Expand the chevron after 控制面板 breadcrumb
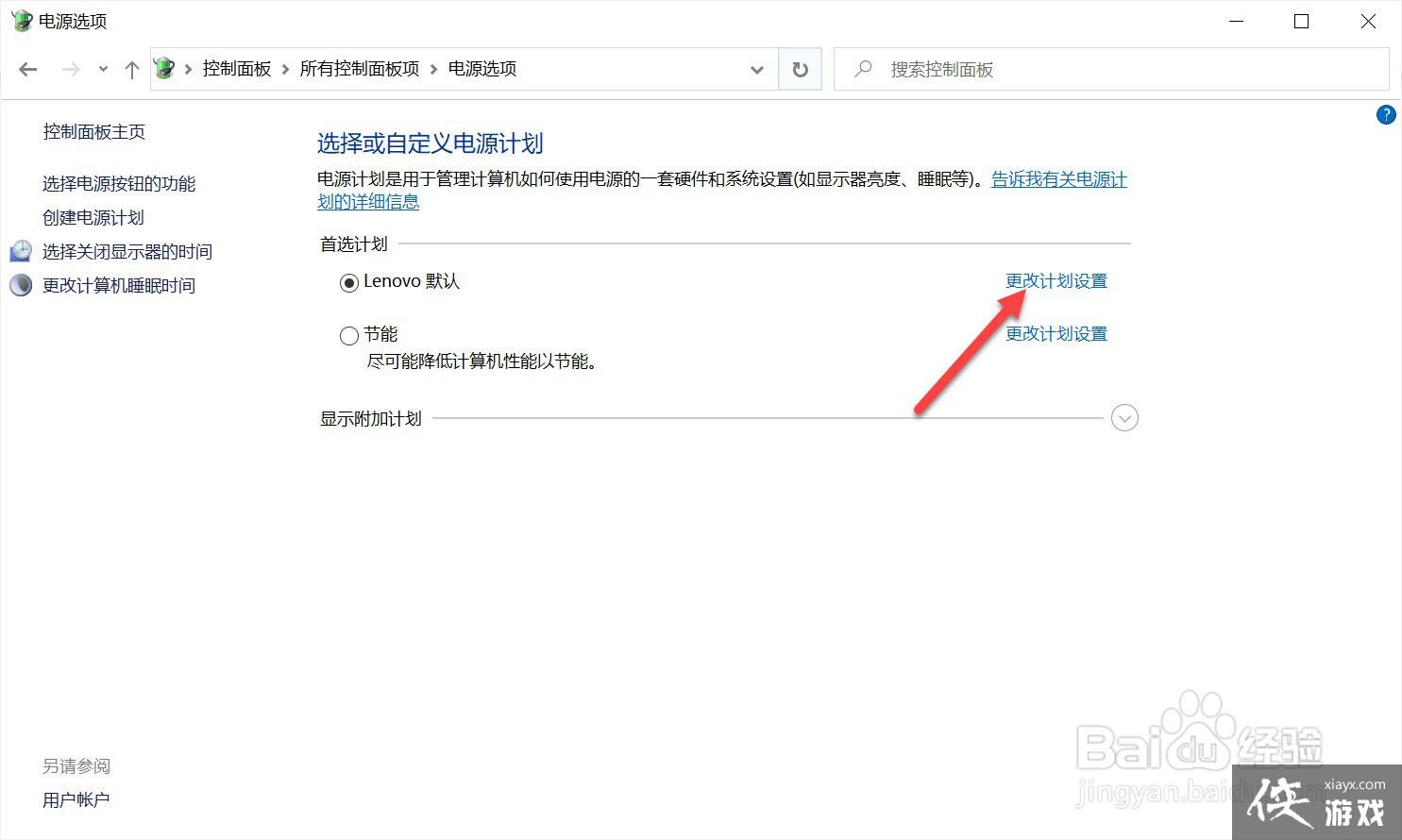The height and width of the screenshot is (840, 1402). [x=285, y=69]
